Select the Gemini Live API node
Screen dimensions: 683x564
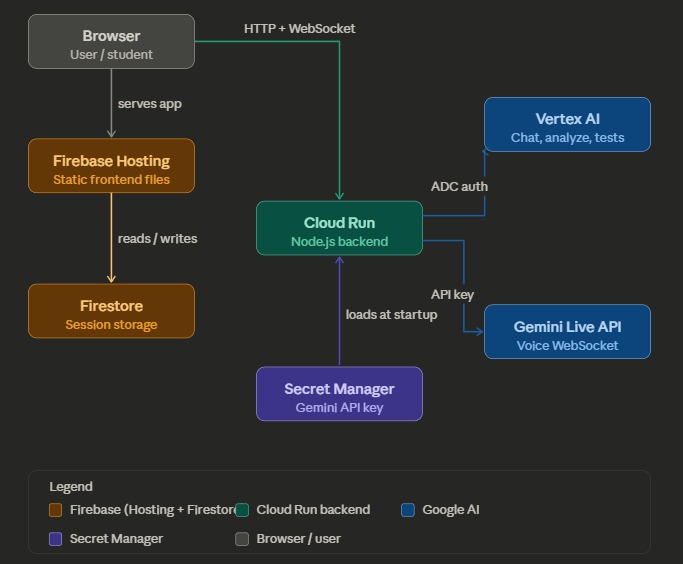coord(567,331)
